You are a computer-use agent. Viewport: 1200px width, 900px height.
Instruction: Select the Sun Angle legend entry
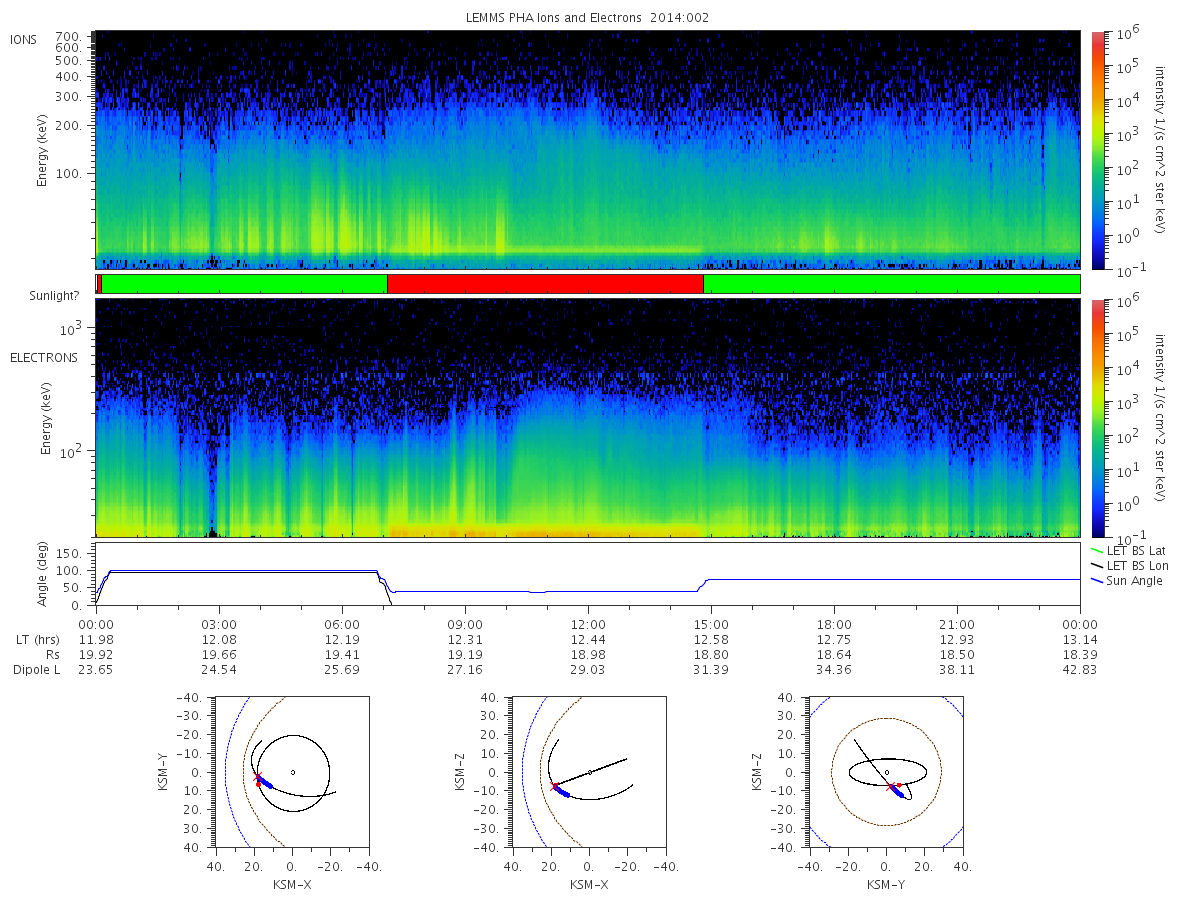point(1126,581)
